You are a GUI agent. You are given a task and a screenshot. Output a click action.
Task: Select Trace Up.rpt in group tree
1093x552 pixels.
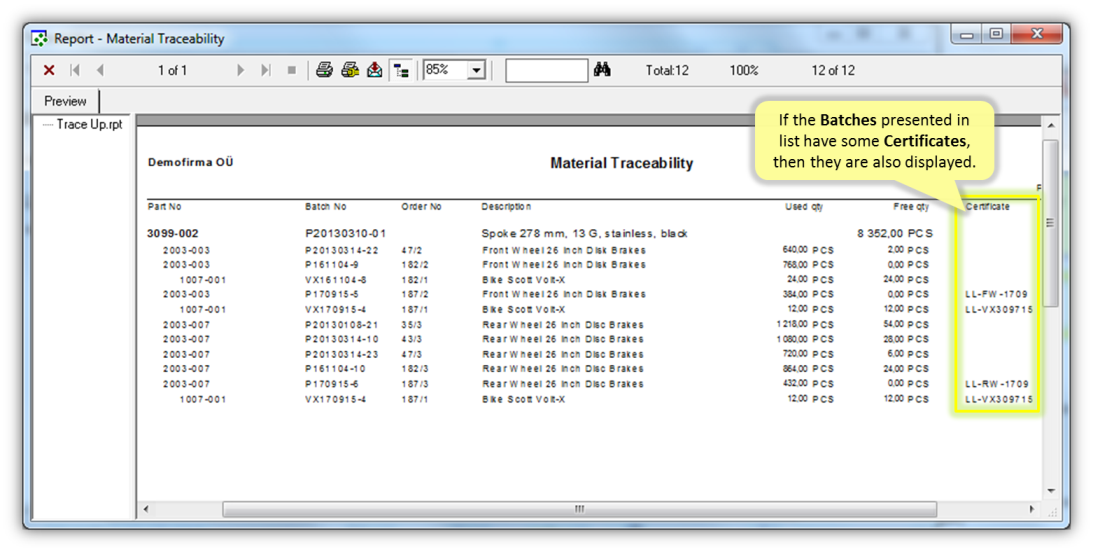tap(89, 124)
